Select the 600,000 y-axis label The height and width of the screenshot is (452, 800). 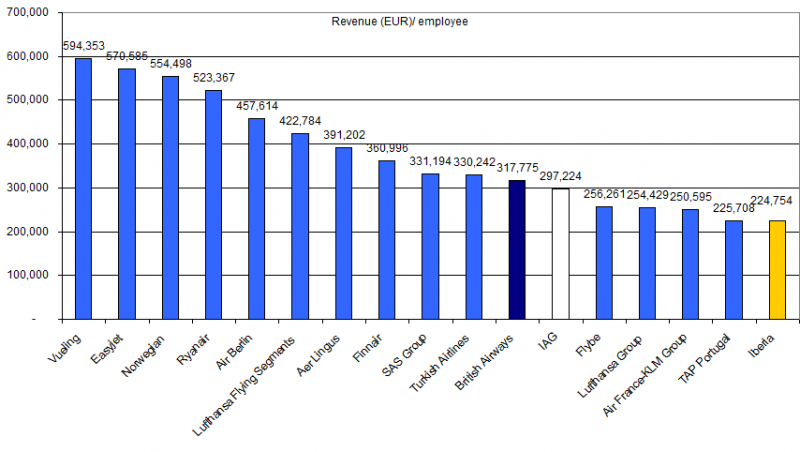point(28,56)
